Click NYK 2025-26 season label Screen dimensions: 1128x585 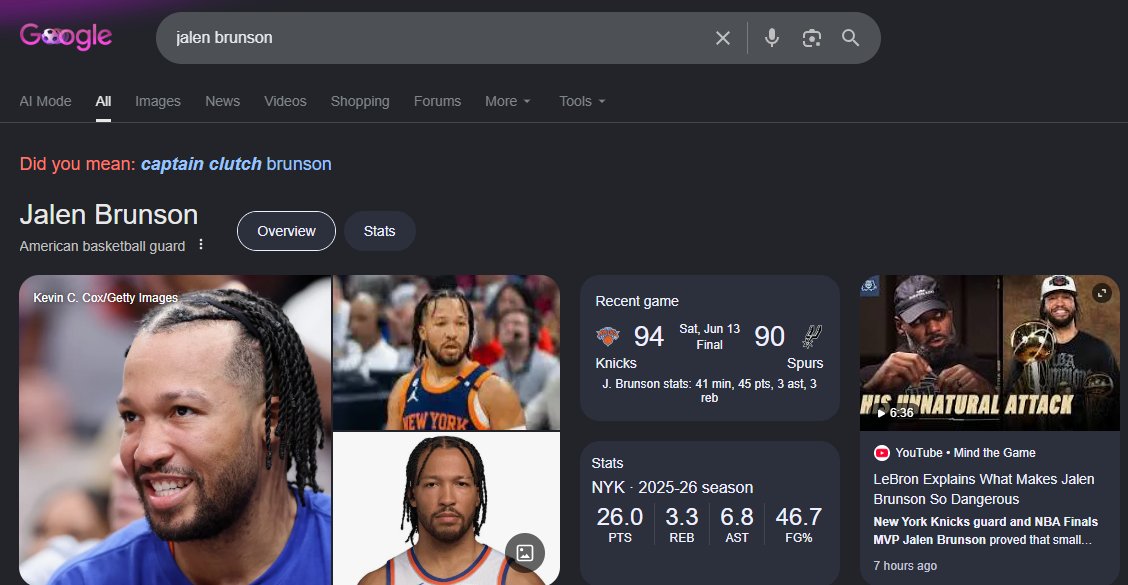[672, 488]
